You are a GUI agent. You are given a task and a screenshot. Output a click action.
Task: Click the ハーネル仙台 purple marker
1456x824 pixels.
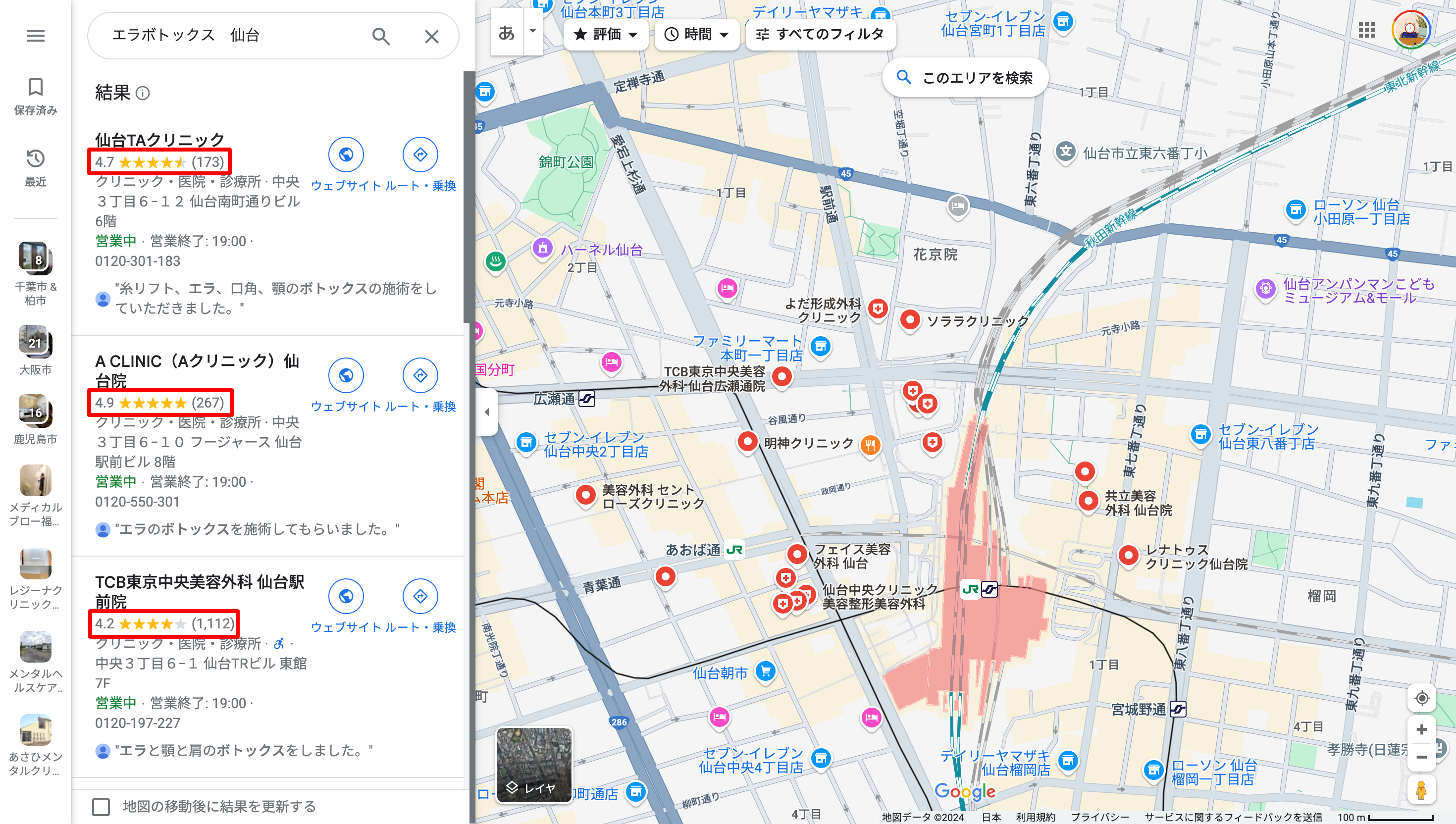tap(543, 248)
